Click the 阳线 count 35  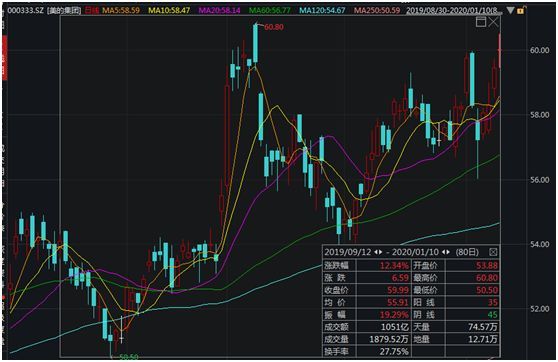coord(493,303)
